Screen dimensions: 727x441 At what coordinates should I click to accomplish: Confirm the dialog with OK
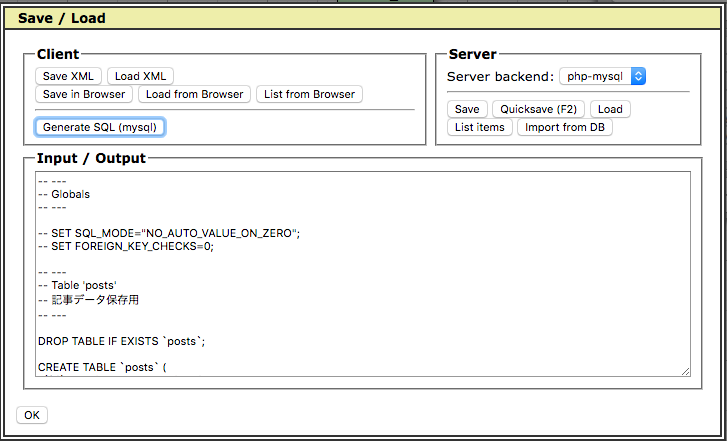32,415
